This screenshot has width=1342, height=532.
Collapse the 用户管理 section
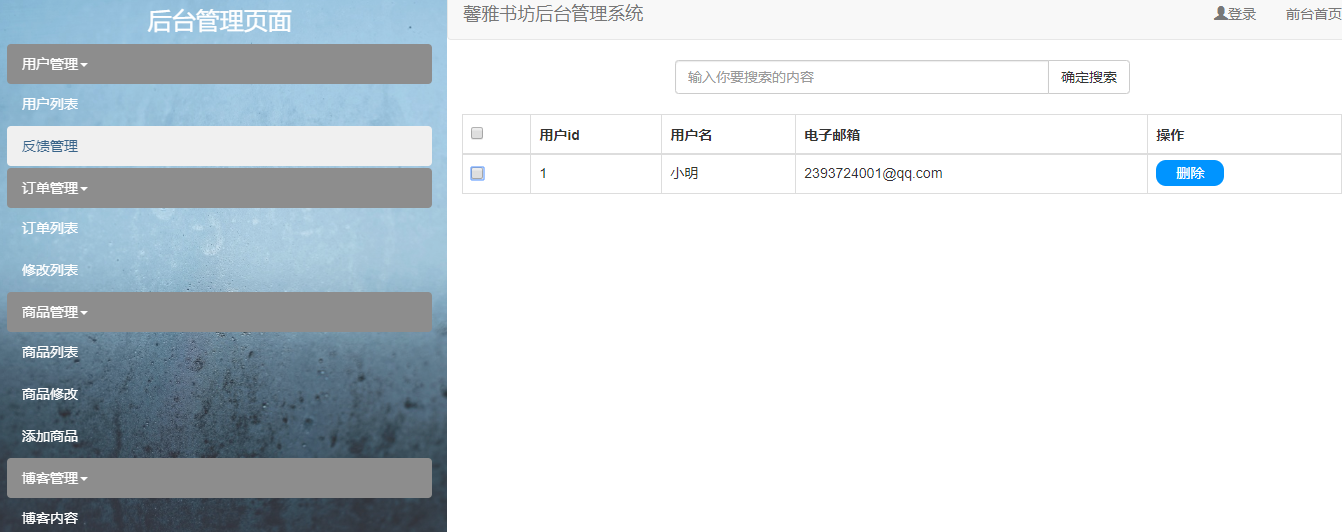pyautogui.click(x=219, y=64)
